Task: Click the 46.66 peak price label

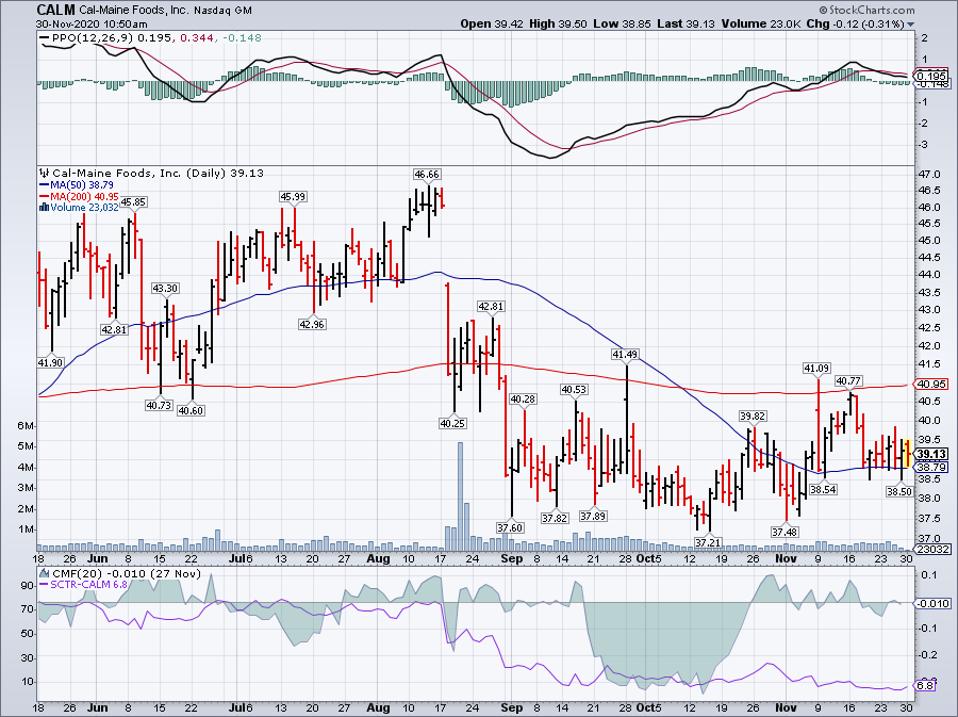Action: [426, 174]
